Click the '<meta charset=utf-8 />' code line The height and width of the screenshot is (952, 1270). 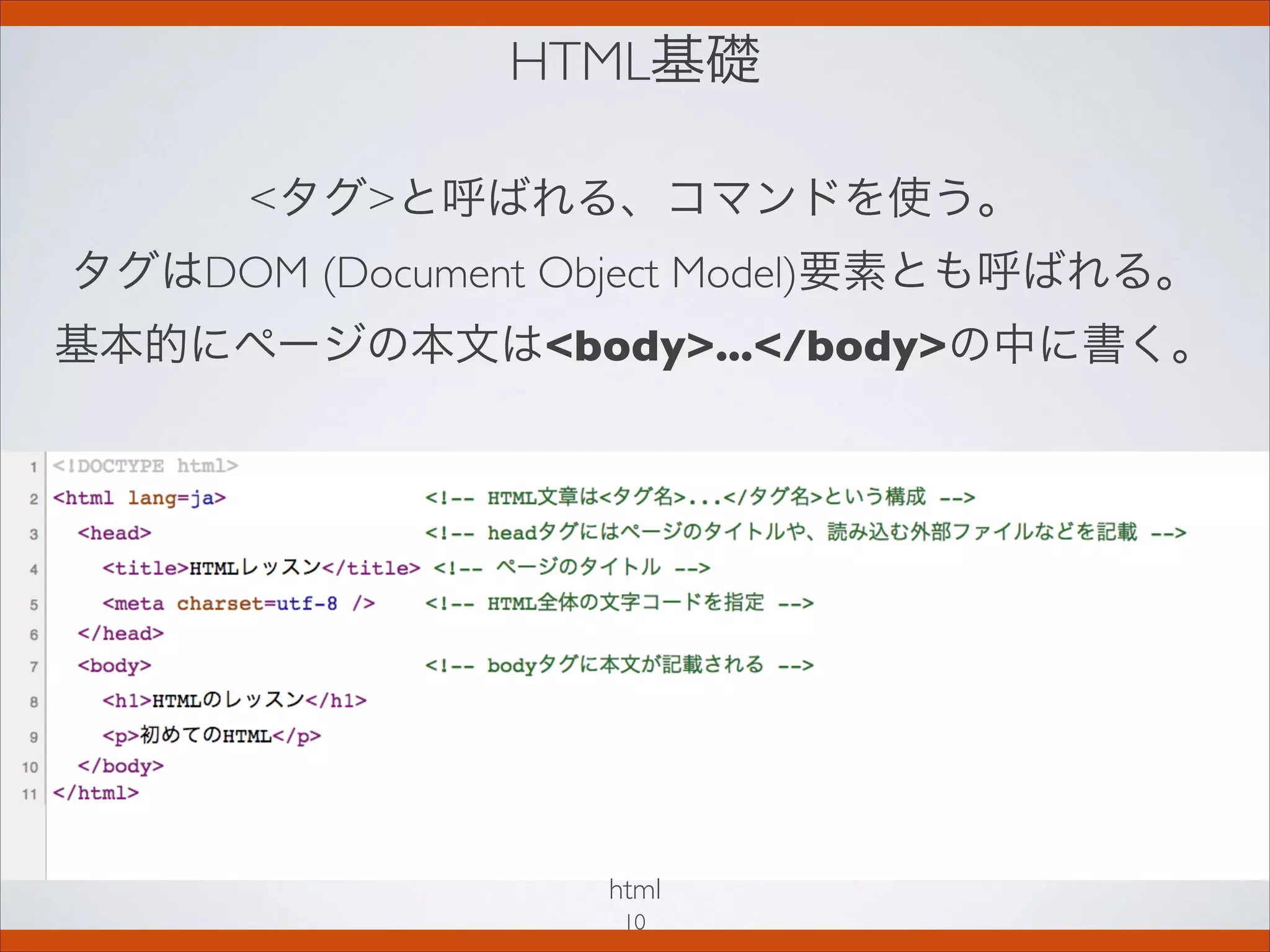tap(239, 603)
